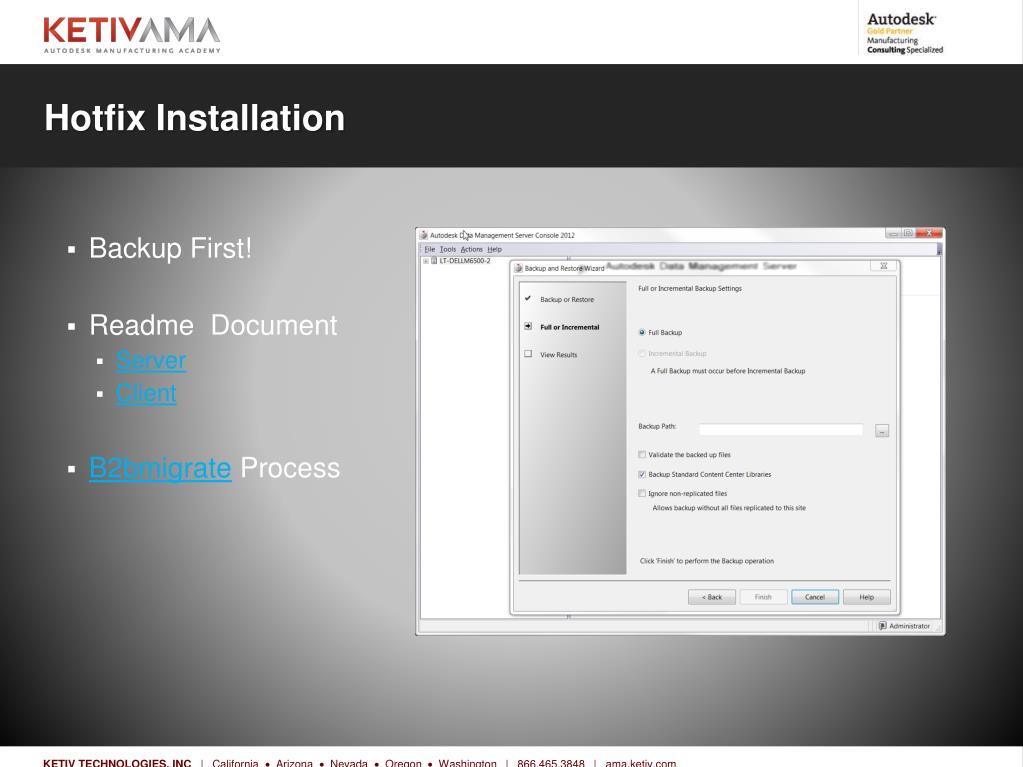Screen dimensions: 1023x767
Task: Click the server icon beside LT-DELLM6500-2
Action: tap(434, 261)
